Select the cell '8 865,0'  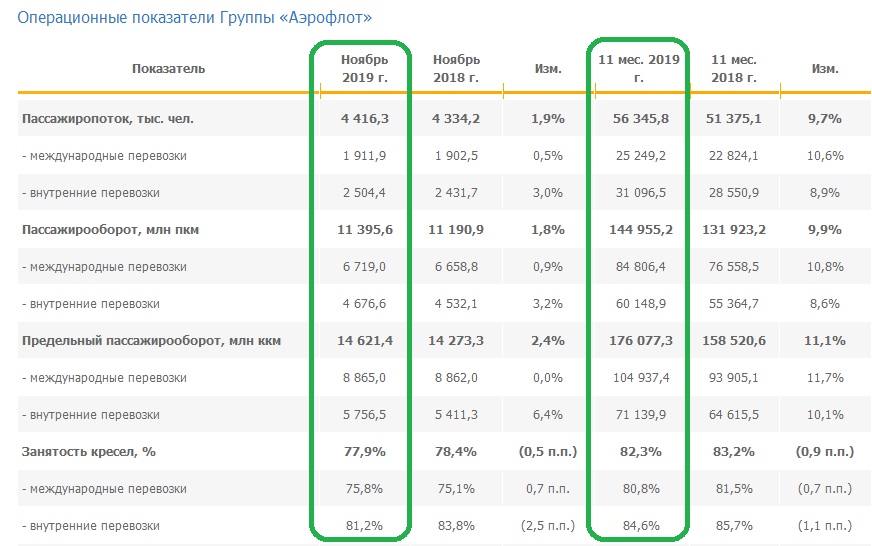(x=364, y=378)
